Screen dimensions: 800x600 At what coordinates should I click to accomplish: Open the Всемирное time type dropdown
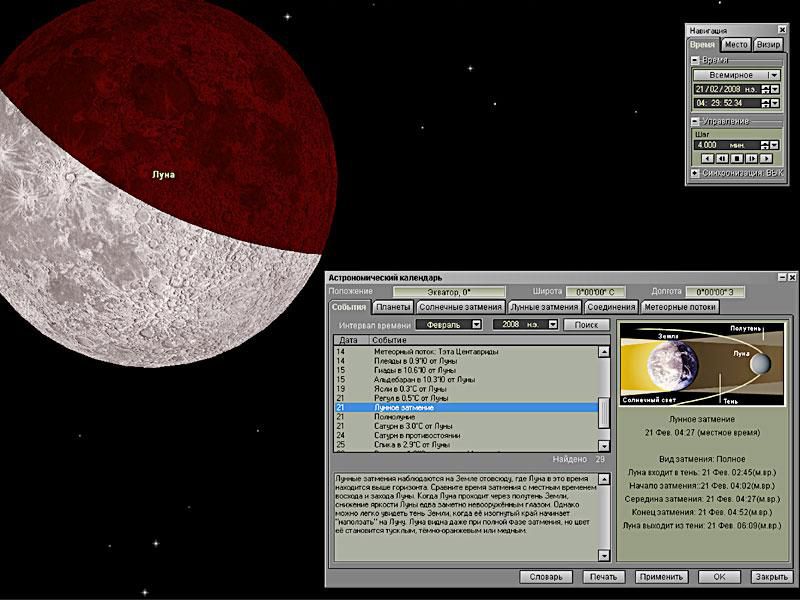(x=772, y=75)
